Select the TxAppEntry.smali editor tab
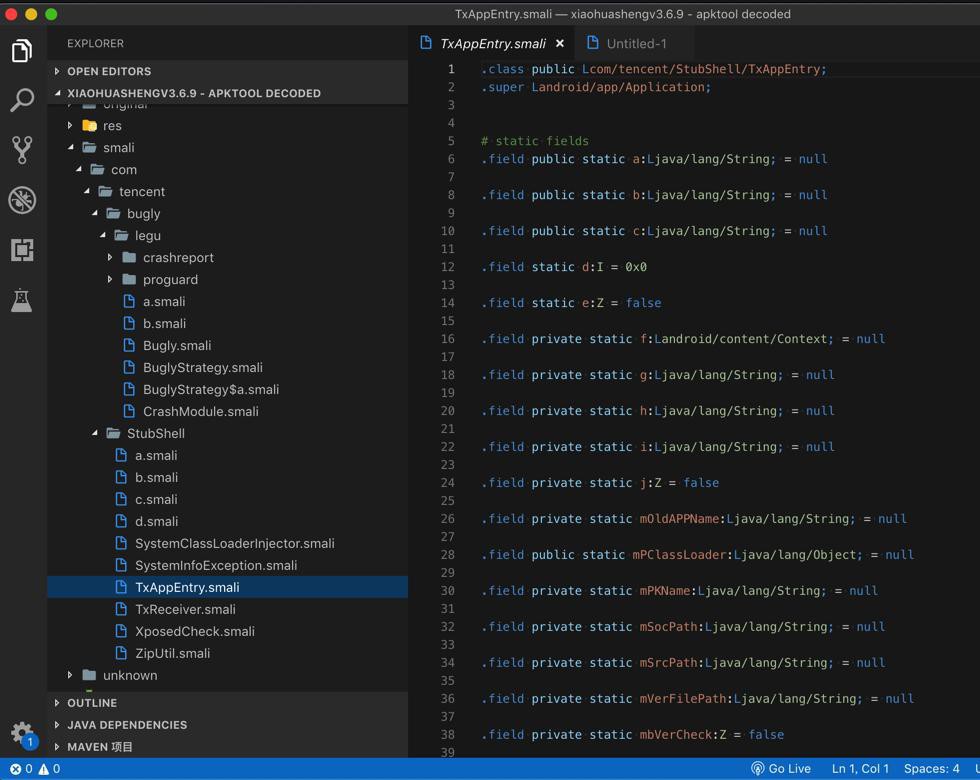980x780 pixels. (492, 44)
